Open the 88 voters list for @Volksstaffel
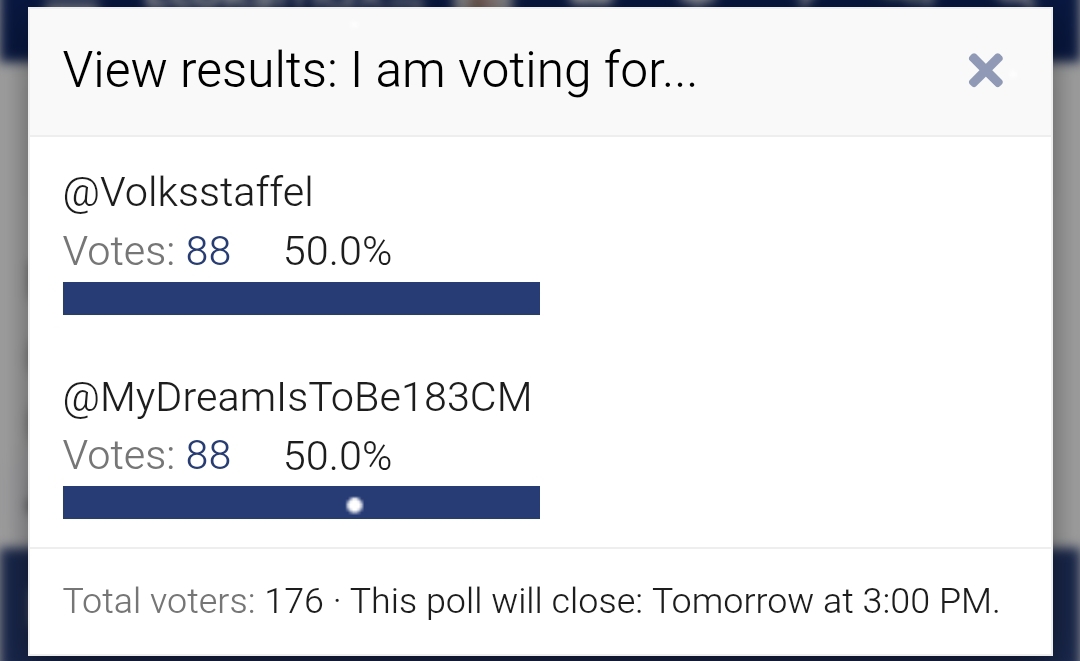The height and width of the screenshot is (661, 1080). [x=208, y=252]
